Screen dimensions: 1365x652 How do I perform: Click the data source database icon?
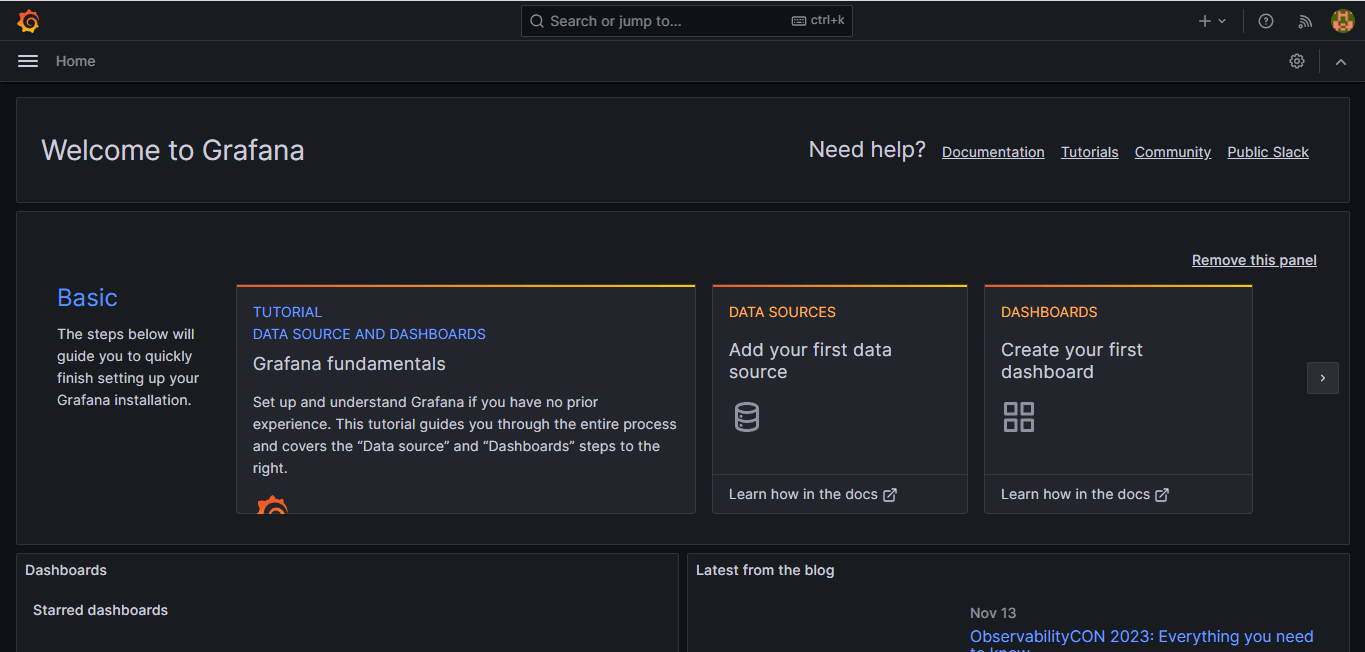point(746,417)
